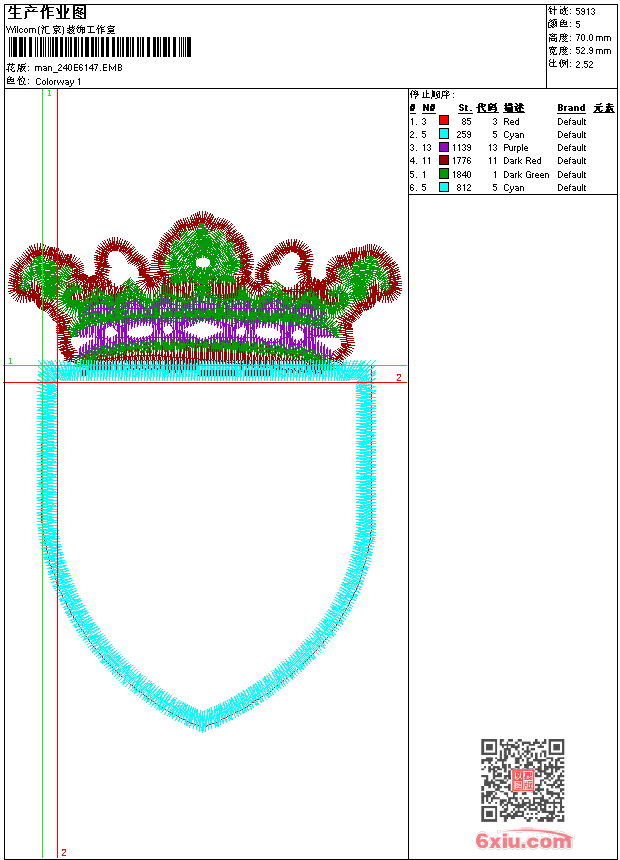Click the N# column header

pos(428,108)
